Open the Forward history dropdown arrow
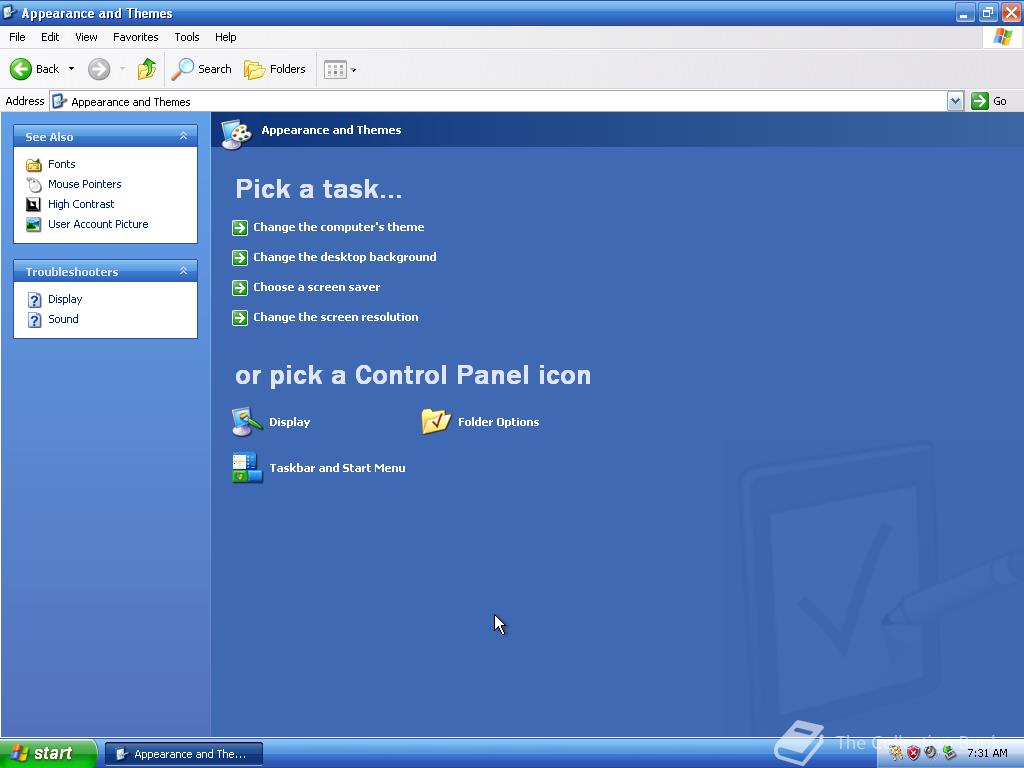The image size is (1024, 768). tap(122, 69)
